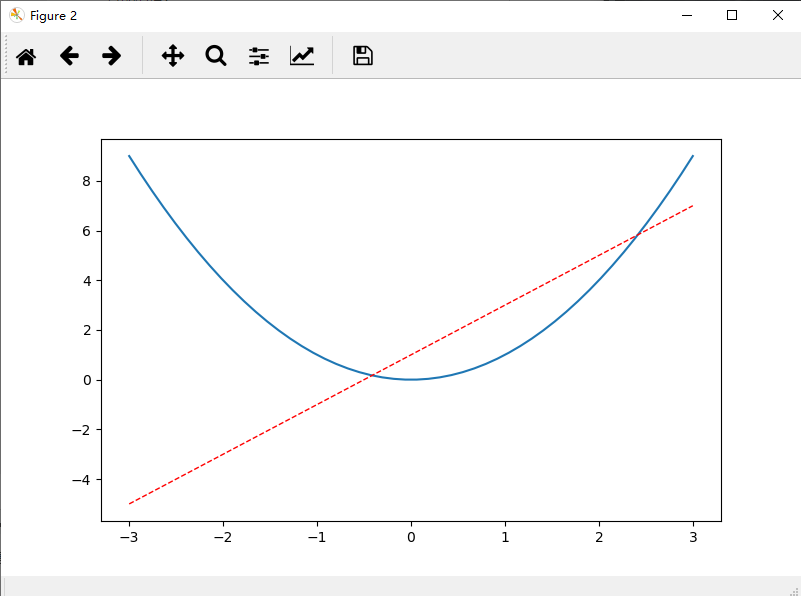The image size is (801, 596).
Task: Save the figure with floppy disk icon
Action: coord(363,56)
